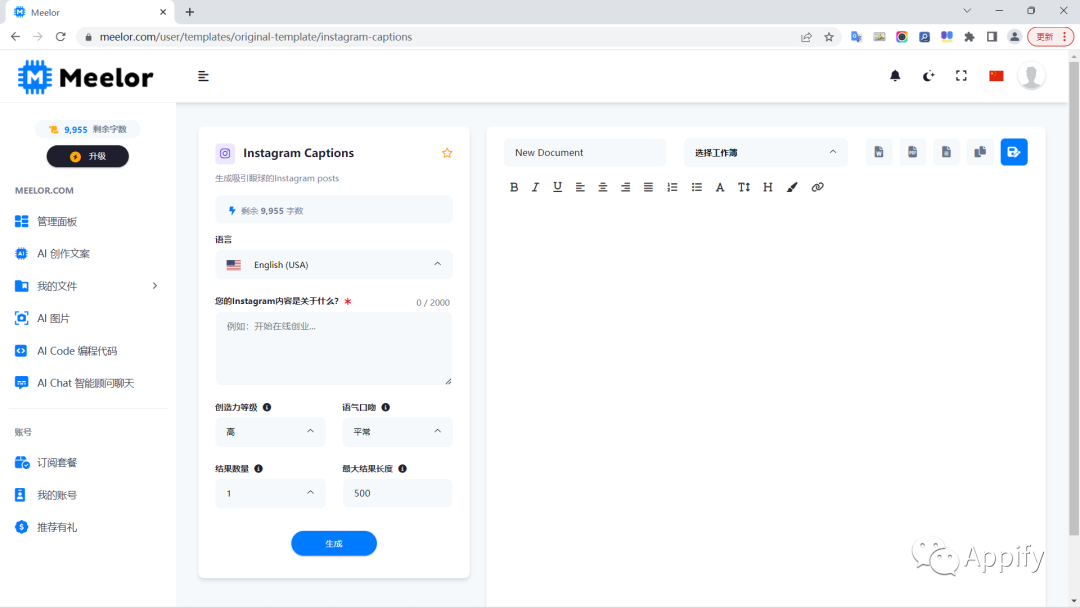This screenshot has width=1080, height=608.
Task: Click the browser address bar URL
Action: pos(256,37)
